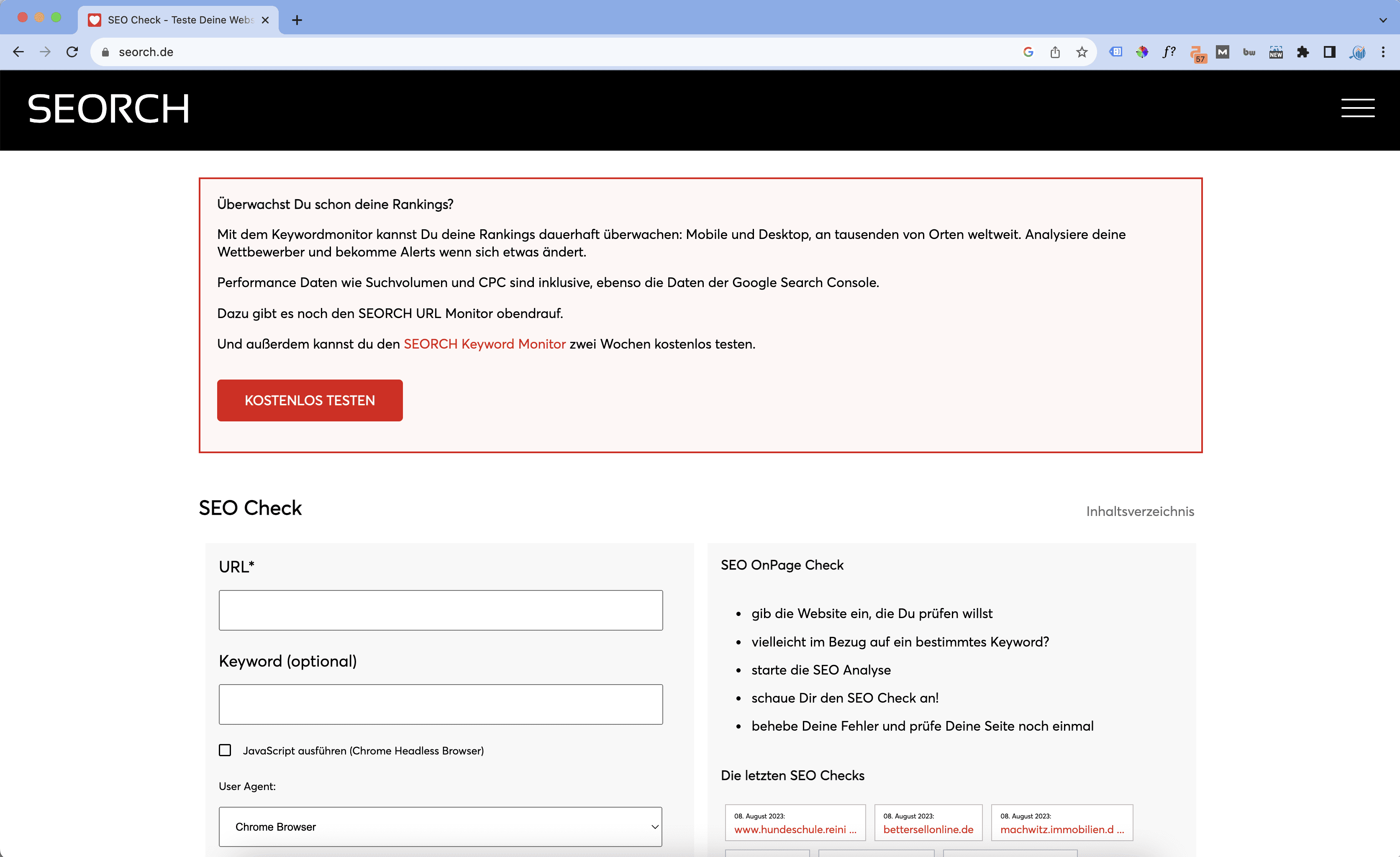Open the M extension icon

[x=1223, y=52]
